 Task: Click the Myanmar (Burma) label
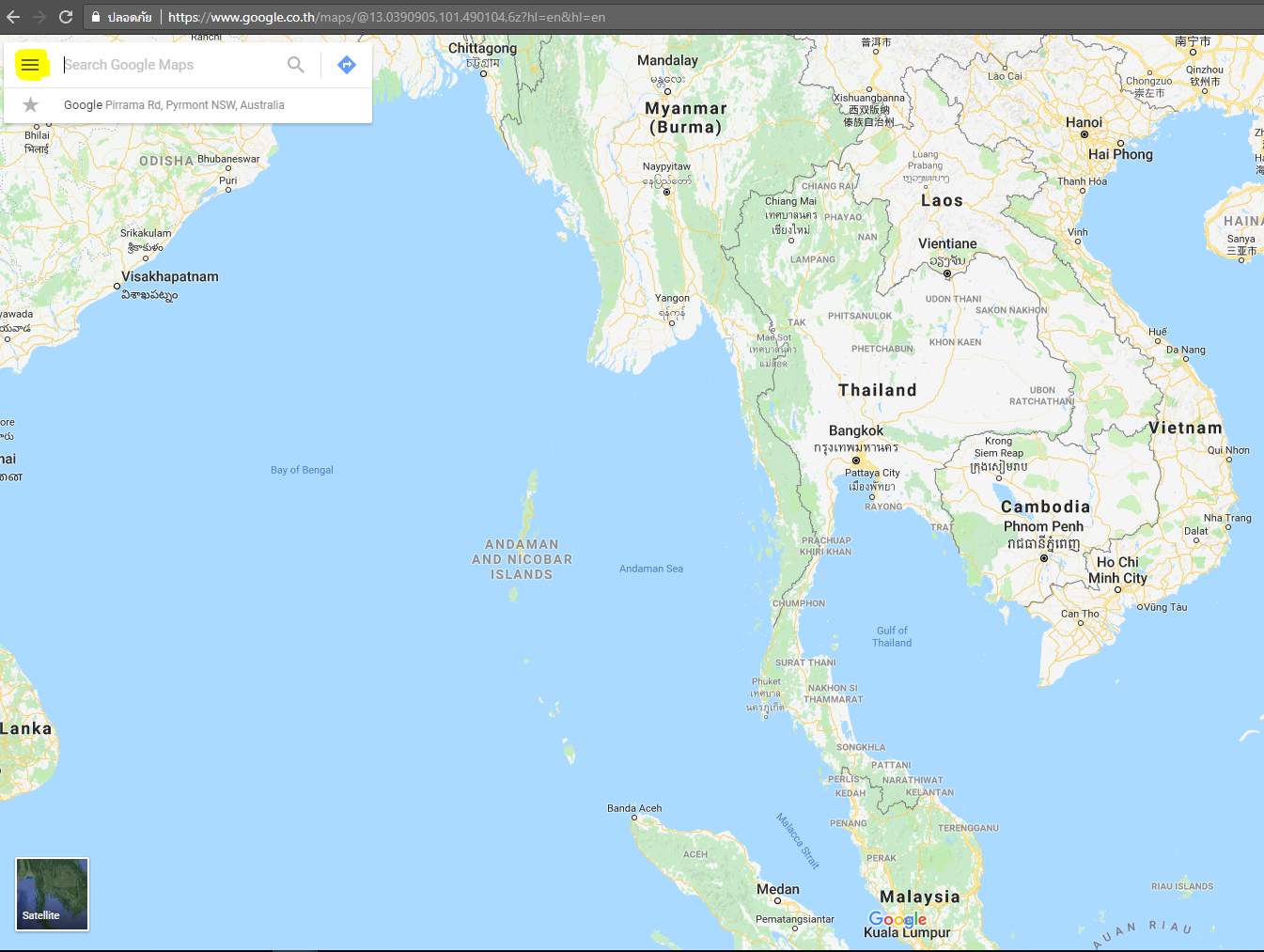686,117
